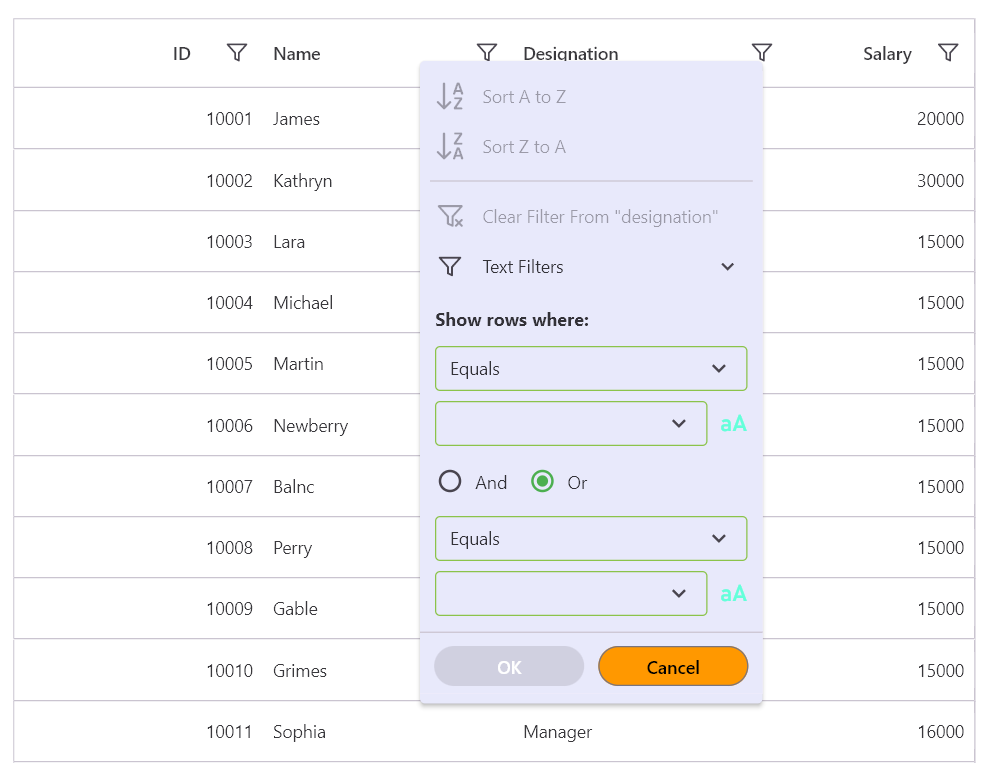This screenshot has width=989, height=778.
Task: Click the OK button
Action: (509, 666)
